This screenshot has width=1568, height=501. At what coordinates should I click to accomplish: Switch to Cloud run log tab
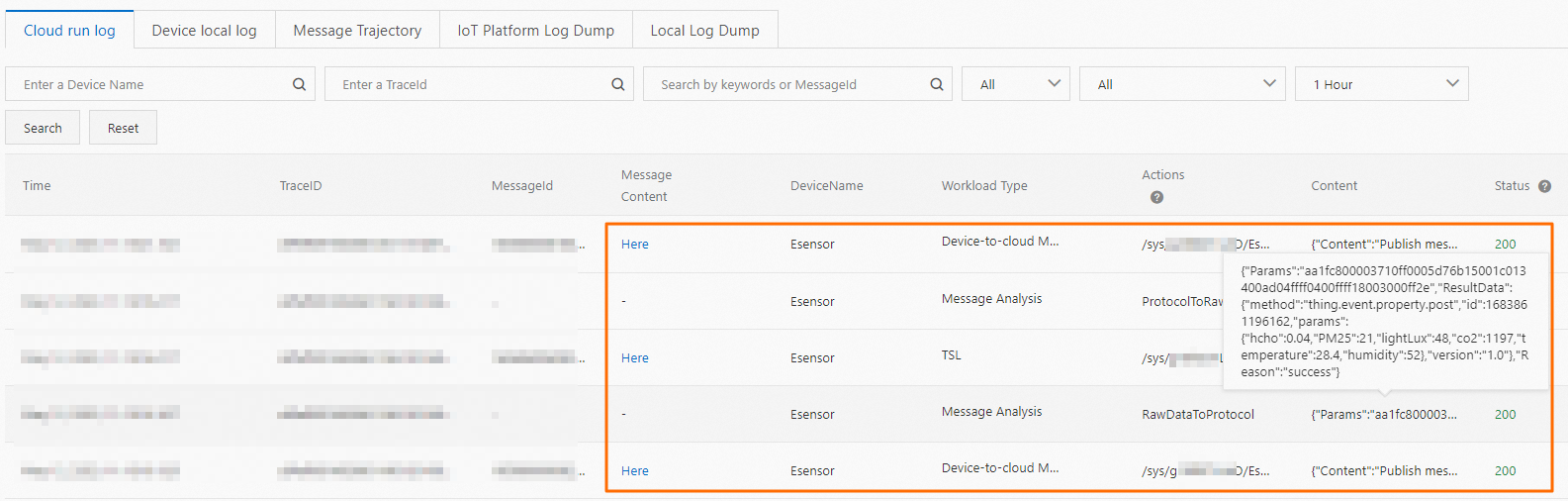coord(69,30)
